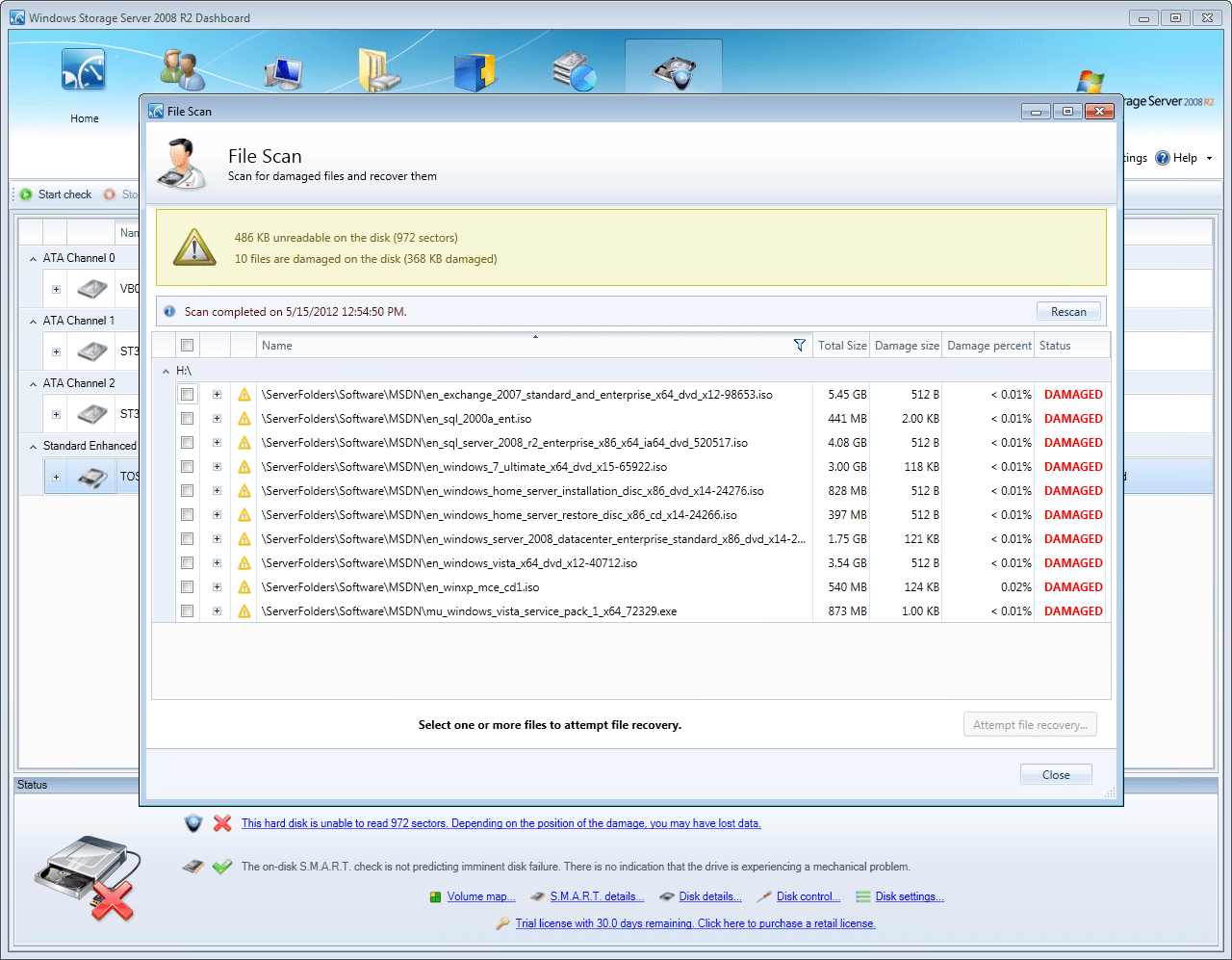The image size is (1232, 960).
Task: Check the checkbox for en_sql_2000a_ent.iso
Action: point(187,418)
